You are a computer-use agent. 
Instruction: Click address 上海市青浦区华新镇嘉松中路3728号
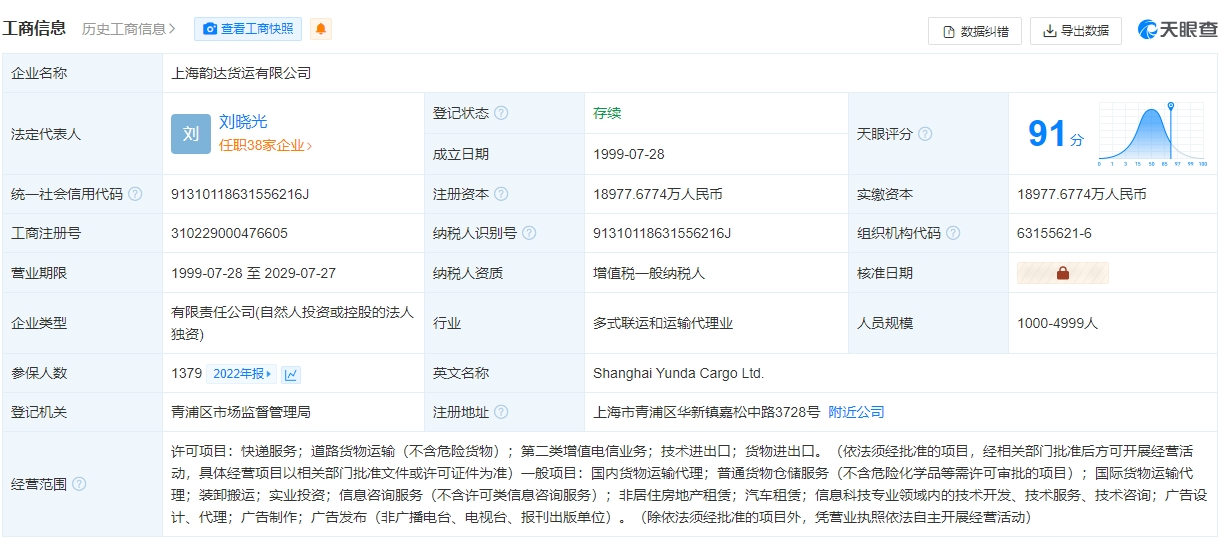click(706, 412)
